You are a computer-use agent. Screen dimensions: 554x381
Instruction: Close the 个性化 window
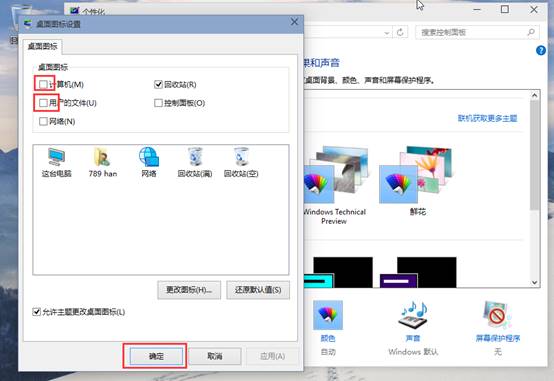[x=534, y=10]
